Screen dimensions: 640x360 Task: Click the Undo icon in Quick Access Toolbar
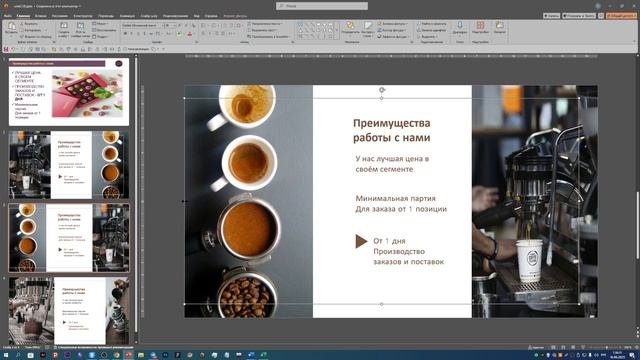13,49
